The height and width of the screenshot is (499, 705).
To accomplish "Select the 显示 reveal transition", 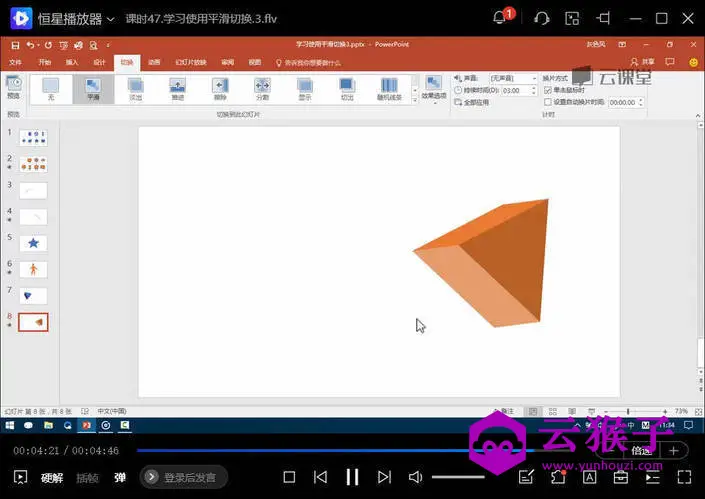I will coord(304,89).
